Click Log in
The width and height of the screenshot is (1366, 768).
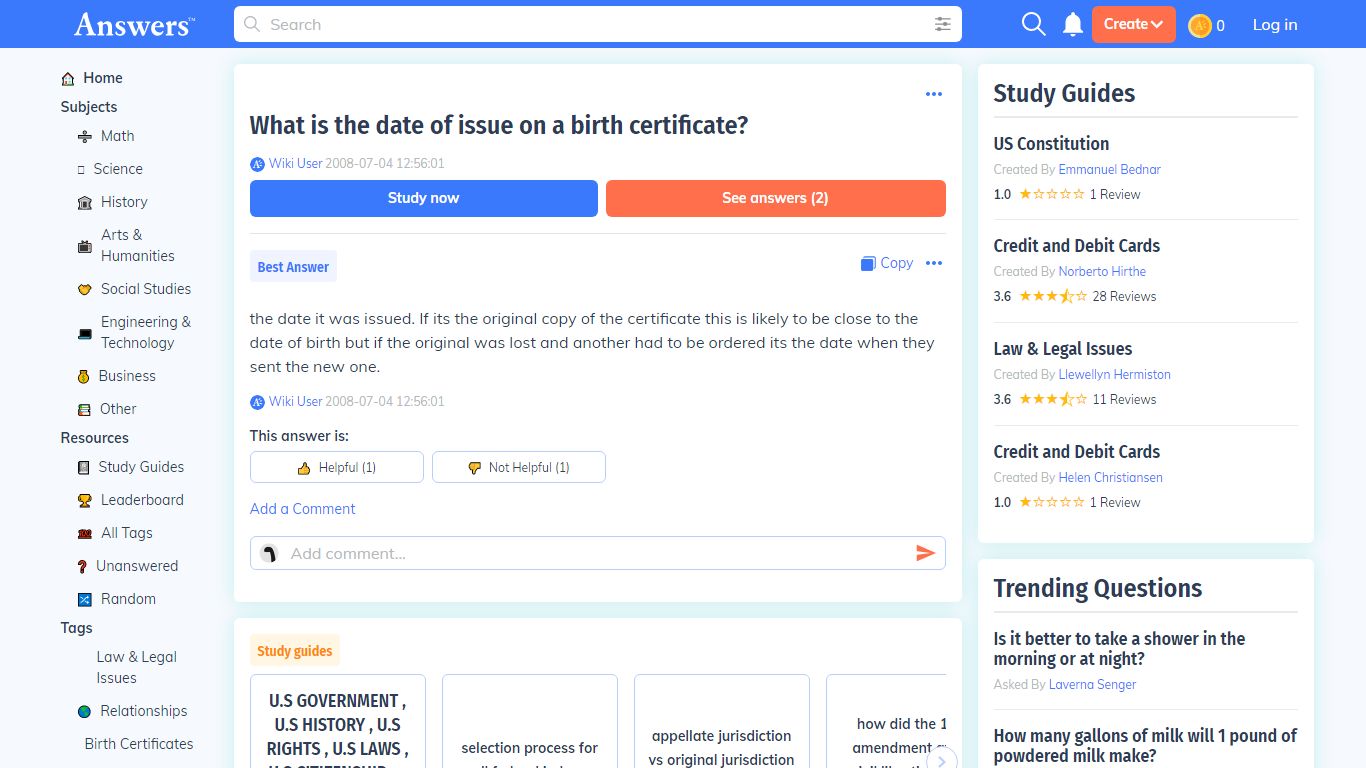click(x=1275, y=24)
